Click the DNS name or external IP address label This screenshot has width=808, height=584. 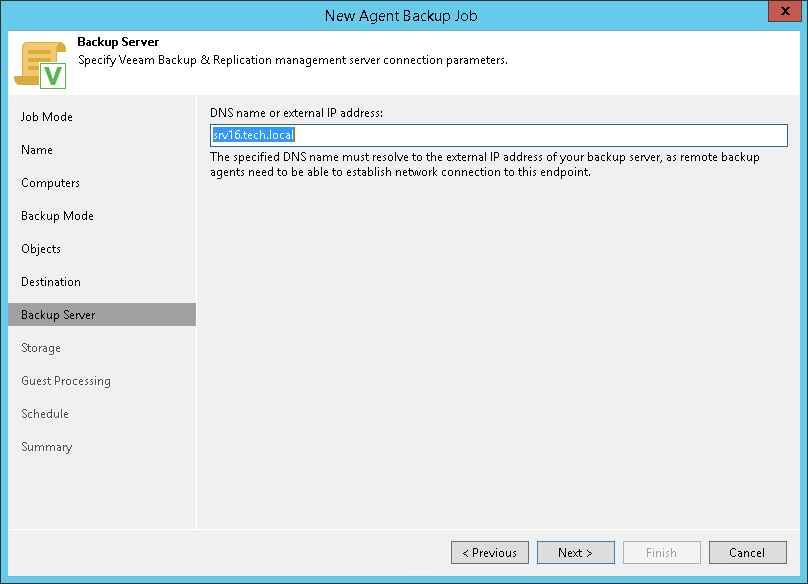point(297,112)
